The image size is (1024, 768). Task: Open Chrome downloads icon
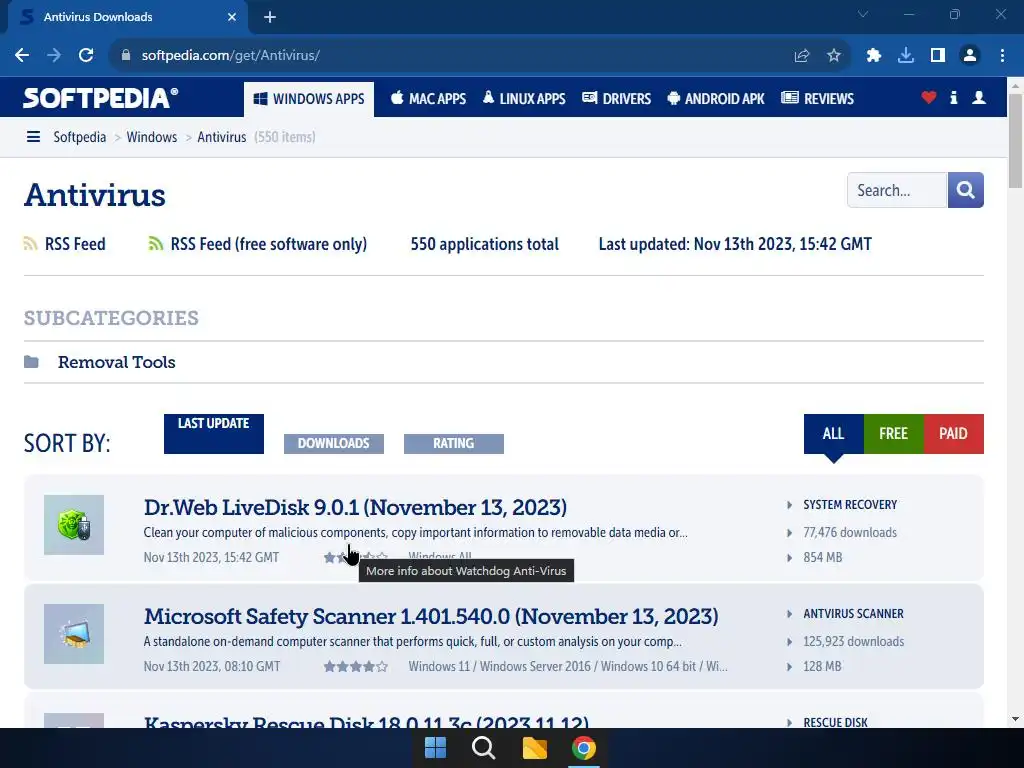coord(906,56)
